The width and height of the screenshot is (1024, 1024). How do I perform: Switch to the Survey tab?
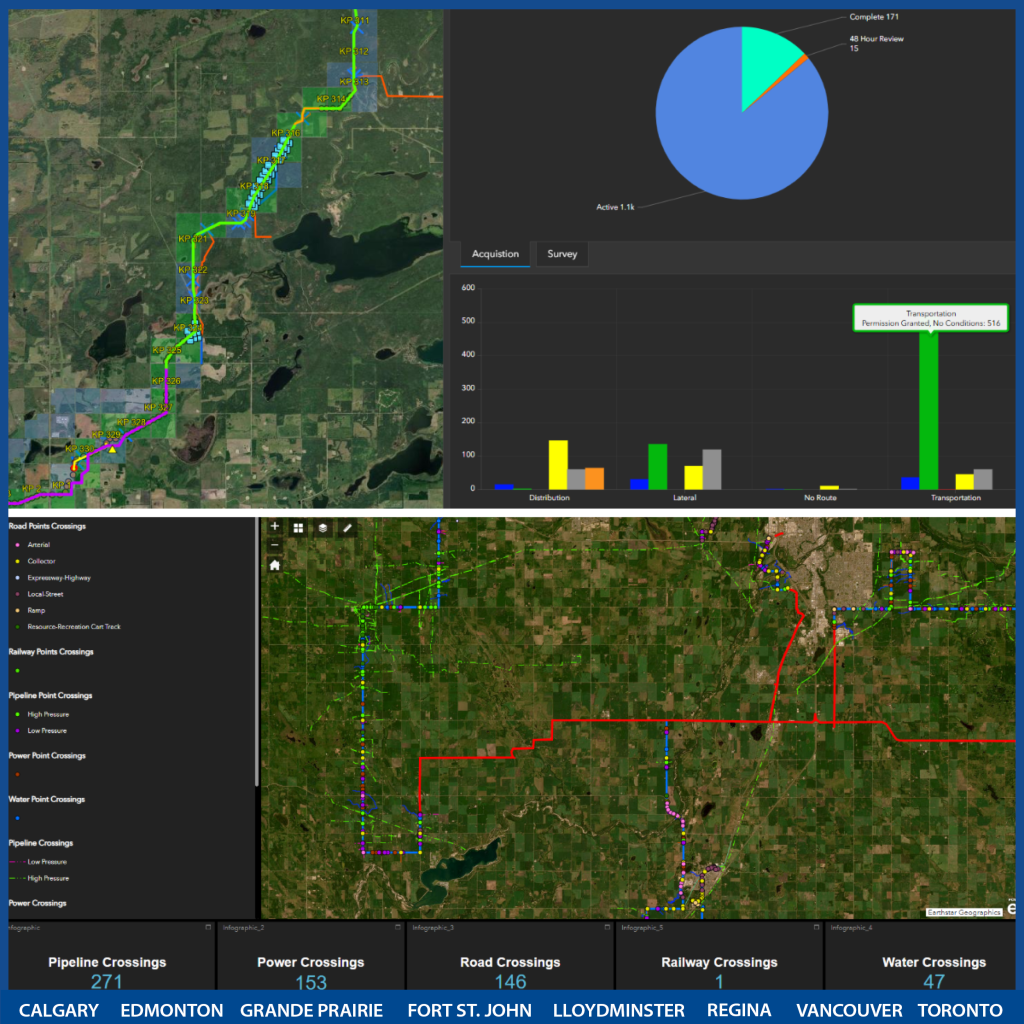[561, 254]
